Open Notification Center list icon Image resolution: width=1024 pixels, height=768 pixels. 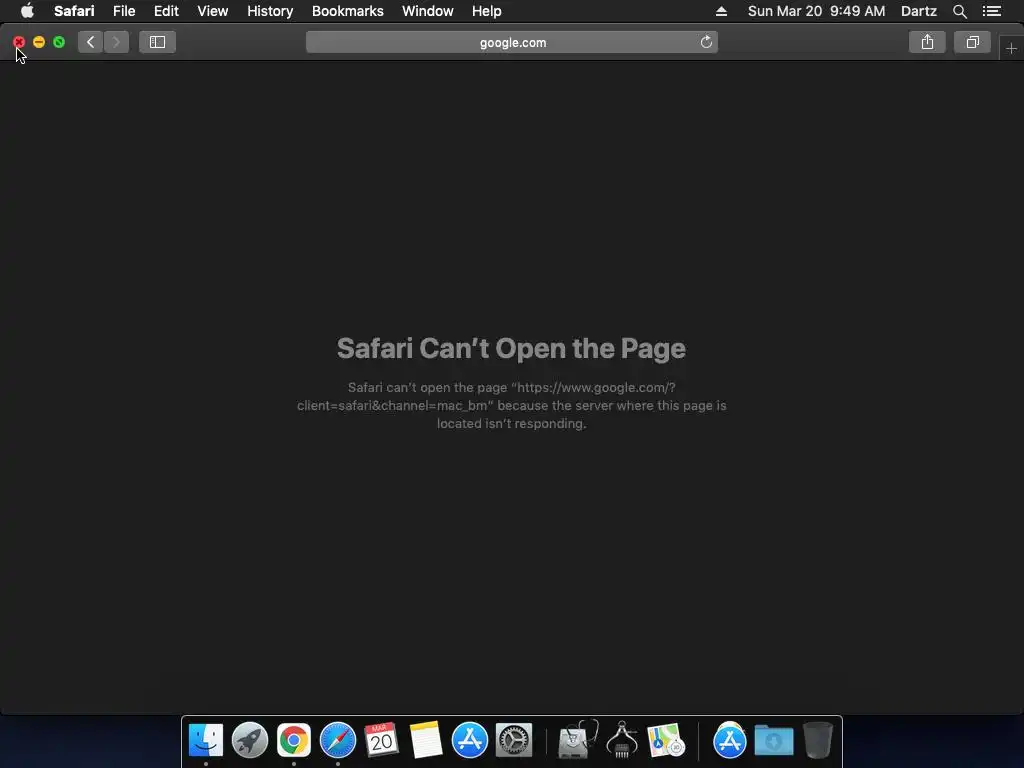click(x=991, y=11)
